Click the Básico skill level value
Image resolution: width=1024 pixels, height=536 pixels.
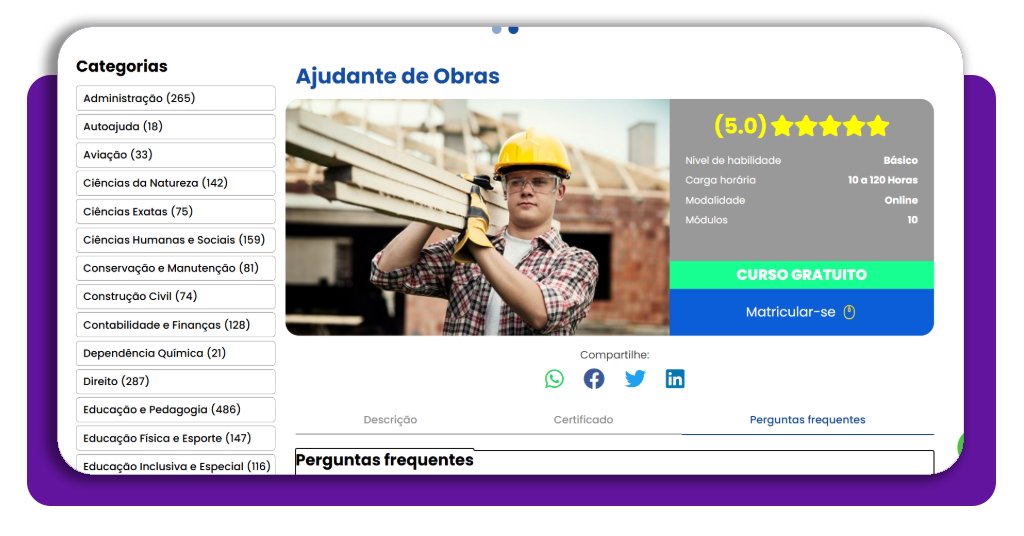click(x=901, y=160)
